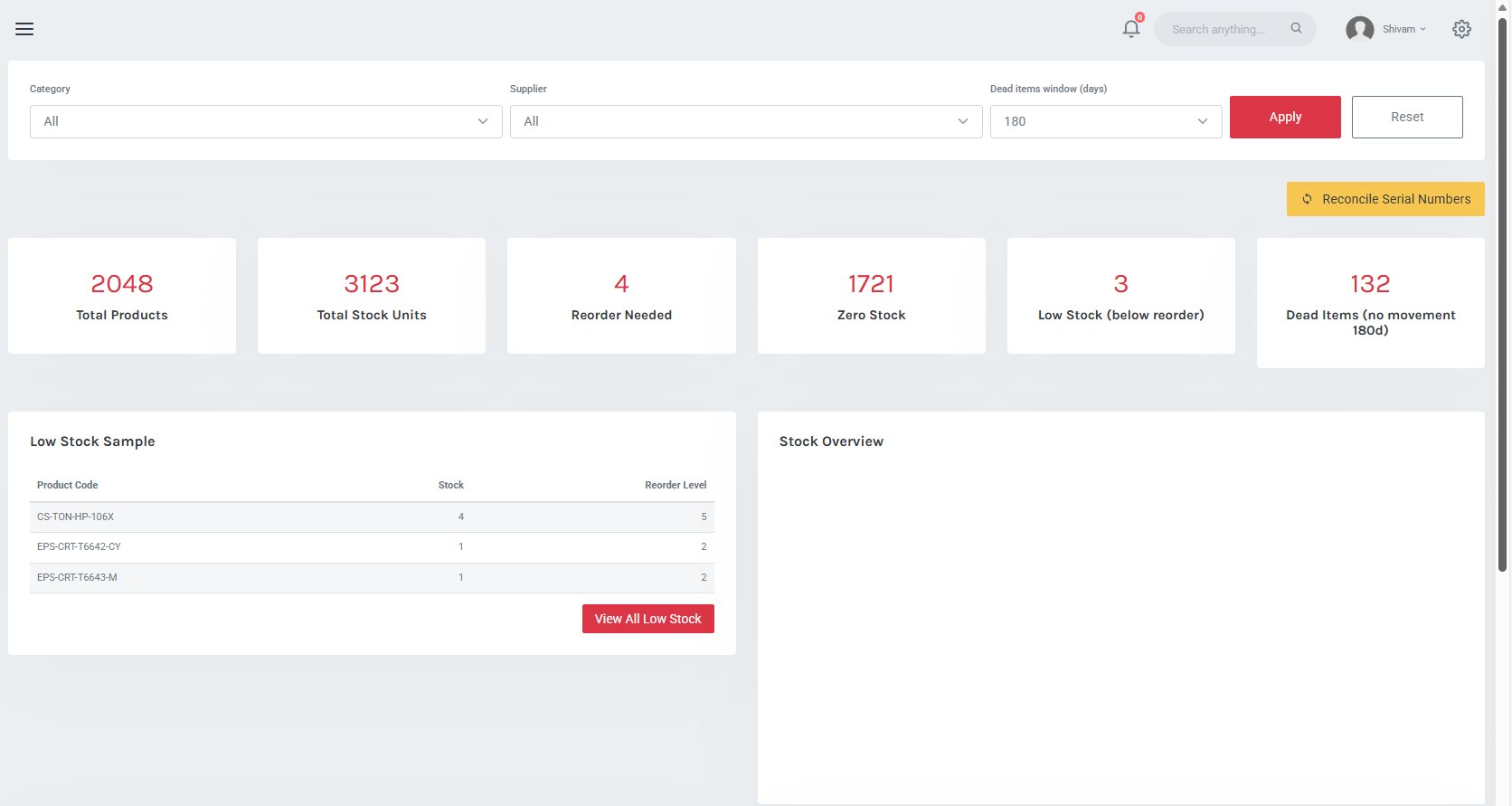The image size is (1512, 806).
Task: Click the Total Products card
Action: (x=122, y=296)
